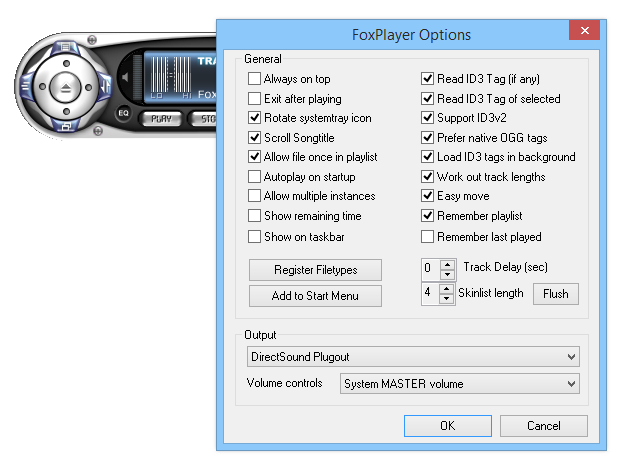626x469 pixels.
Task: Open the EQ equalizer button
Action: click(x=124, y=113)
